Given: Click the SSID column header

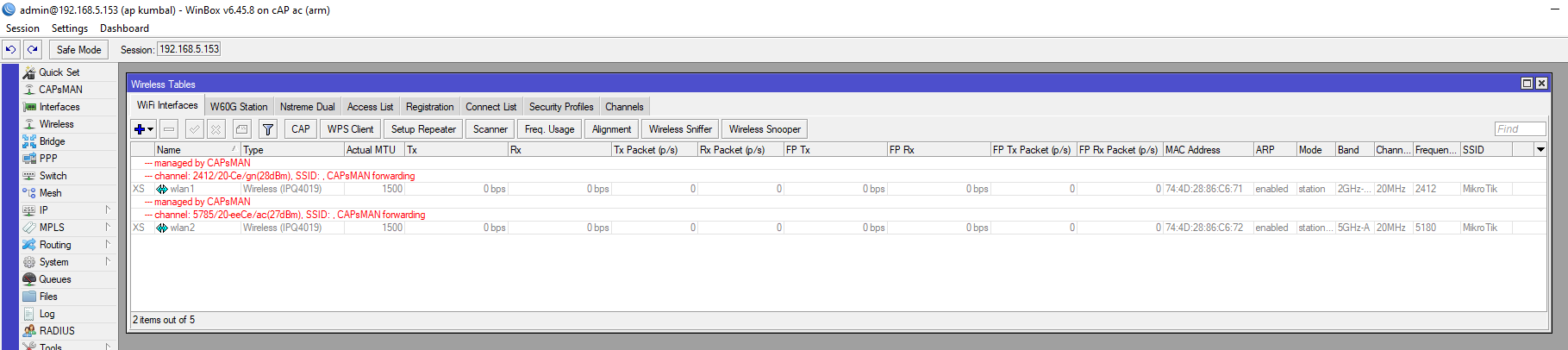Looking at the screenshot, I should pos(1486,150).
